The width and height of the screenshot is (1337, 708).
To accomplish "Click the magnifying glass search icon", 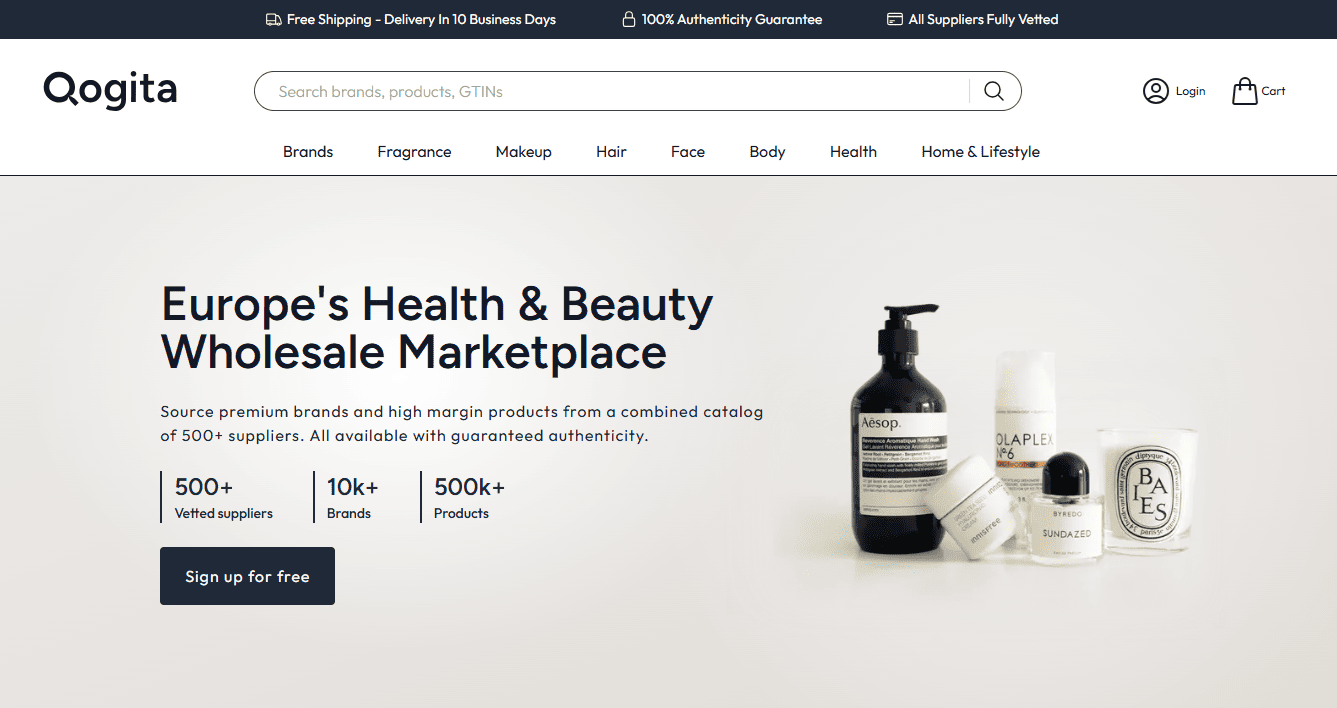I will [993, 91].
